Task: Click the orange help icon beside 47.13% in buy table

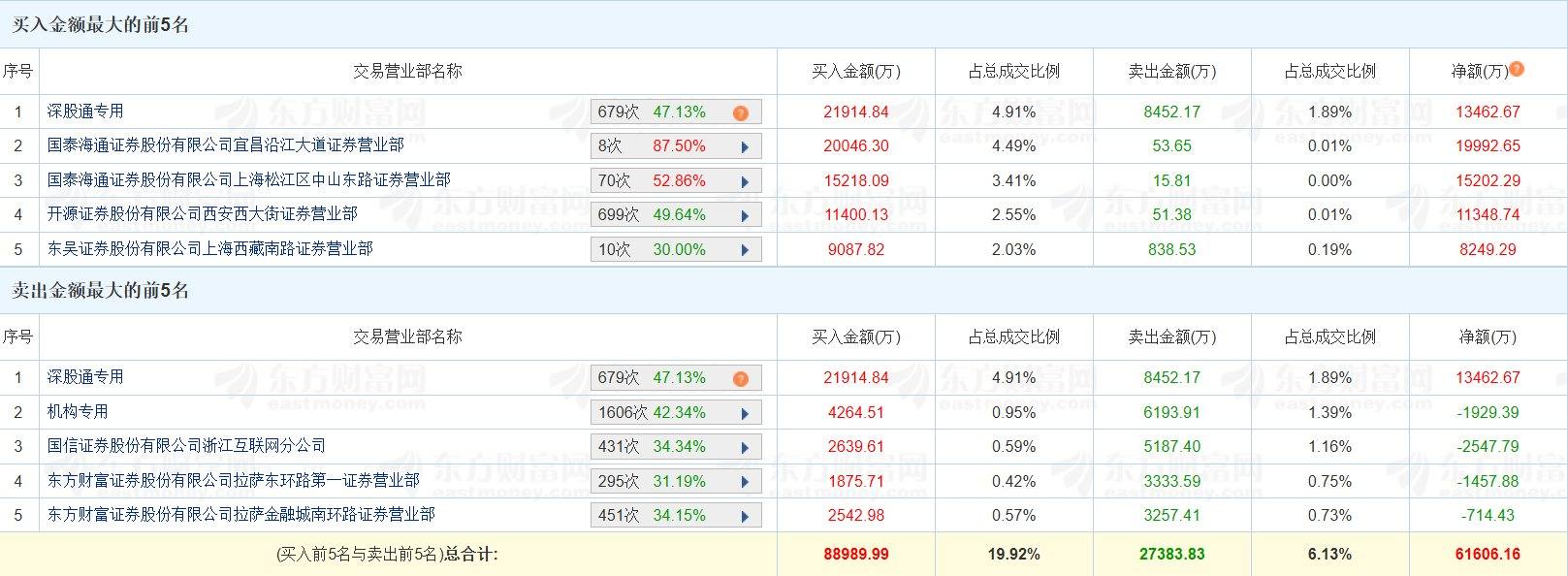Action: point(741,112)
